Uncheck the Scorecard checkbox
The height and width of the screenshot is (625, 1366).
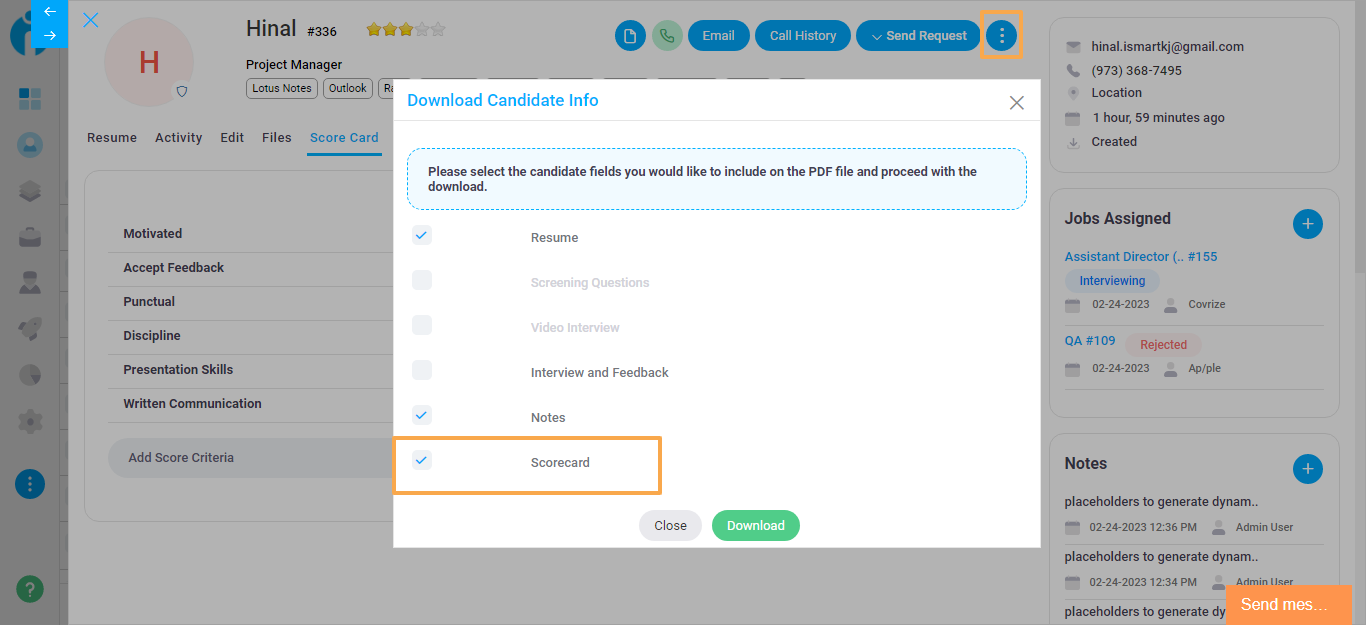click(422, 460)
